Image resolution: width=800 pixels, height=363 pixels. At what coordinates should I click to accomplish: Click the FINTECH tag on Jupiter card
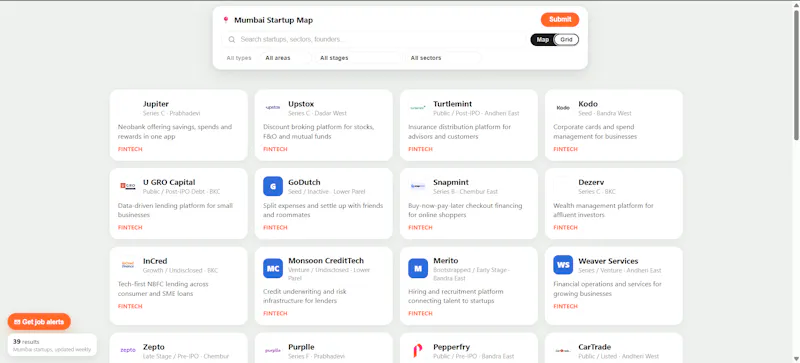(x=130, y=149)
